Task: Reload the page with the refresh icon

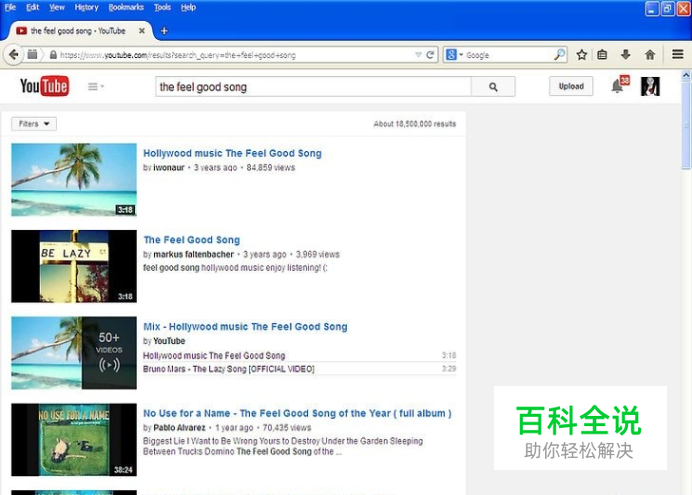Action: pyautogui.click(x=430, y=55)
